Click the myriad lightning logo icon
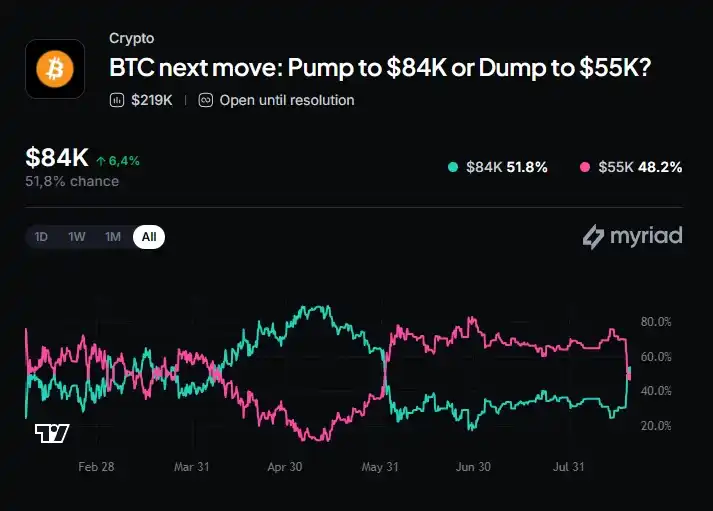 593,236
